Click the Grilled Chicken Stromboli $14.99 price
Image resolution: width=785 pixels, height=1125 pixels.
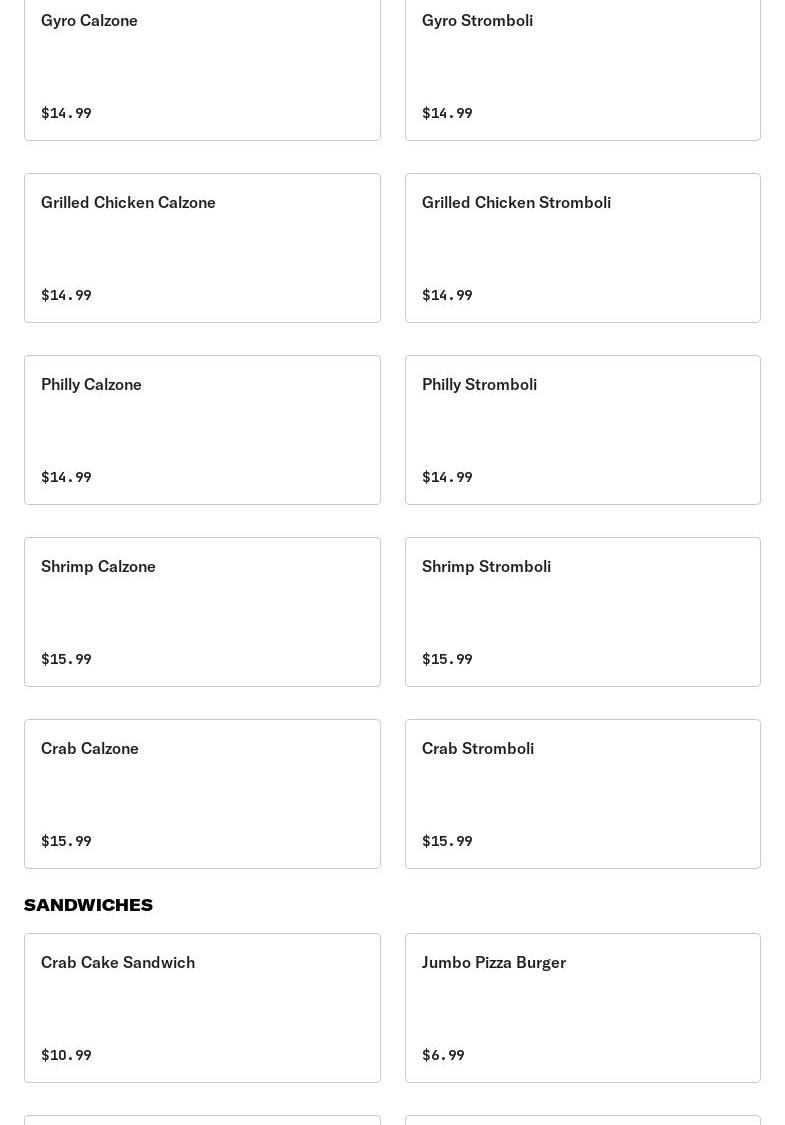pyautogui.click(x=447, y=295)
